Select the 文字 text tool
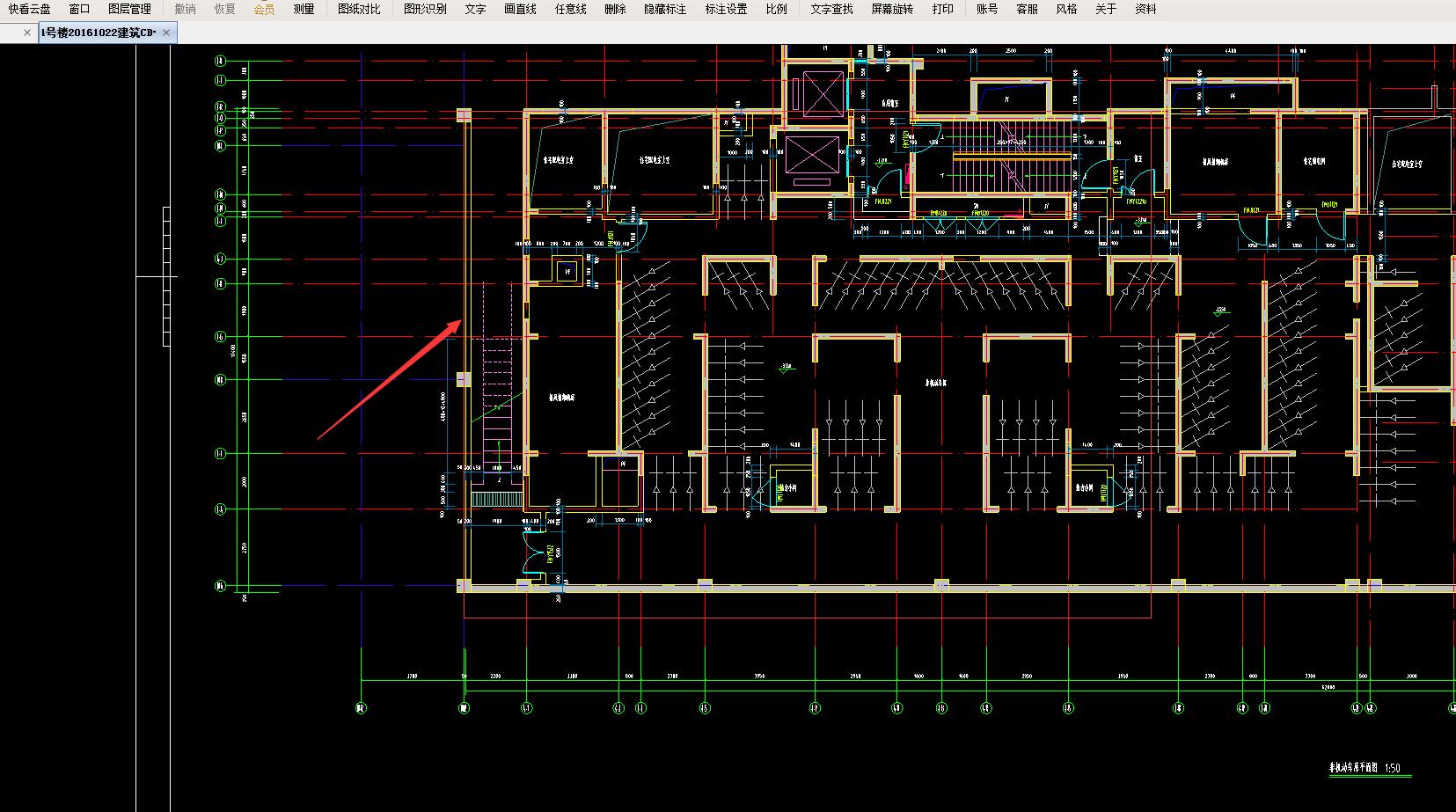 tap(475, 9)
